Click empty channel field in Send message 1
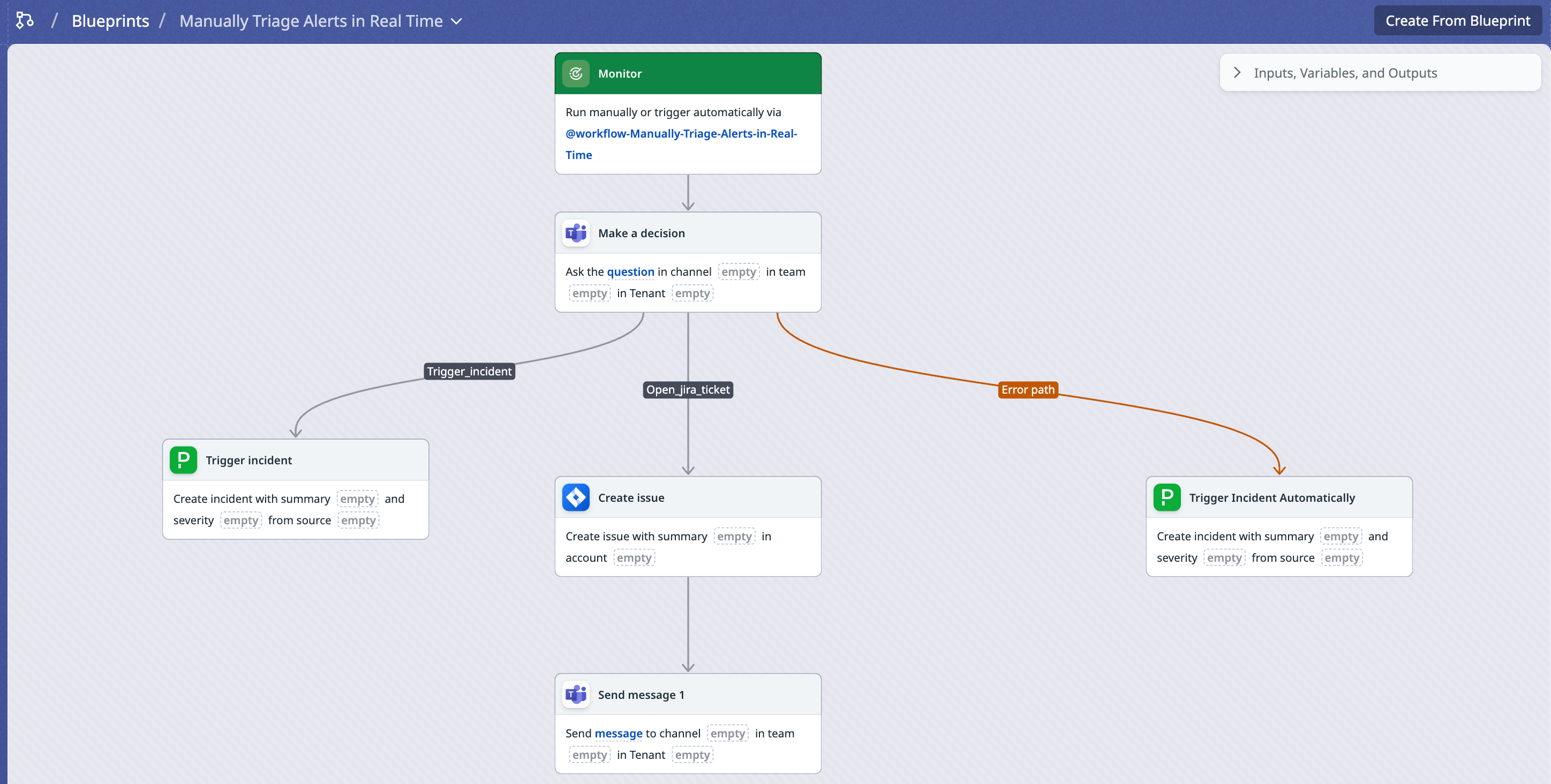Viewport: 1551px width, 784px height. click(x=727, y=733)
